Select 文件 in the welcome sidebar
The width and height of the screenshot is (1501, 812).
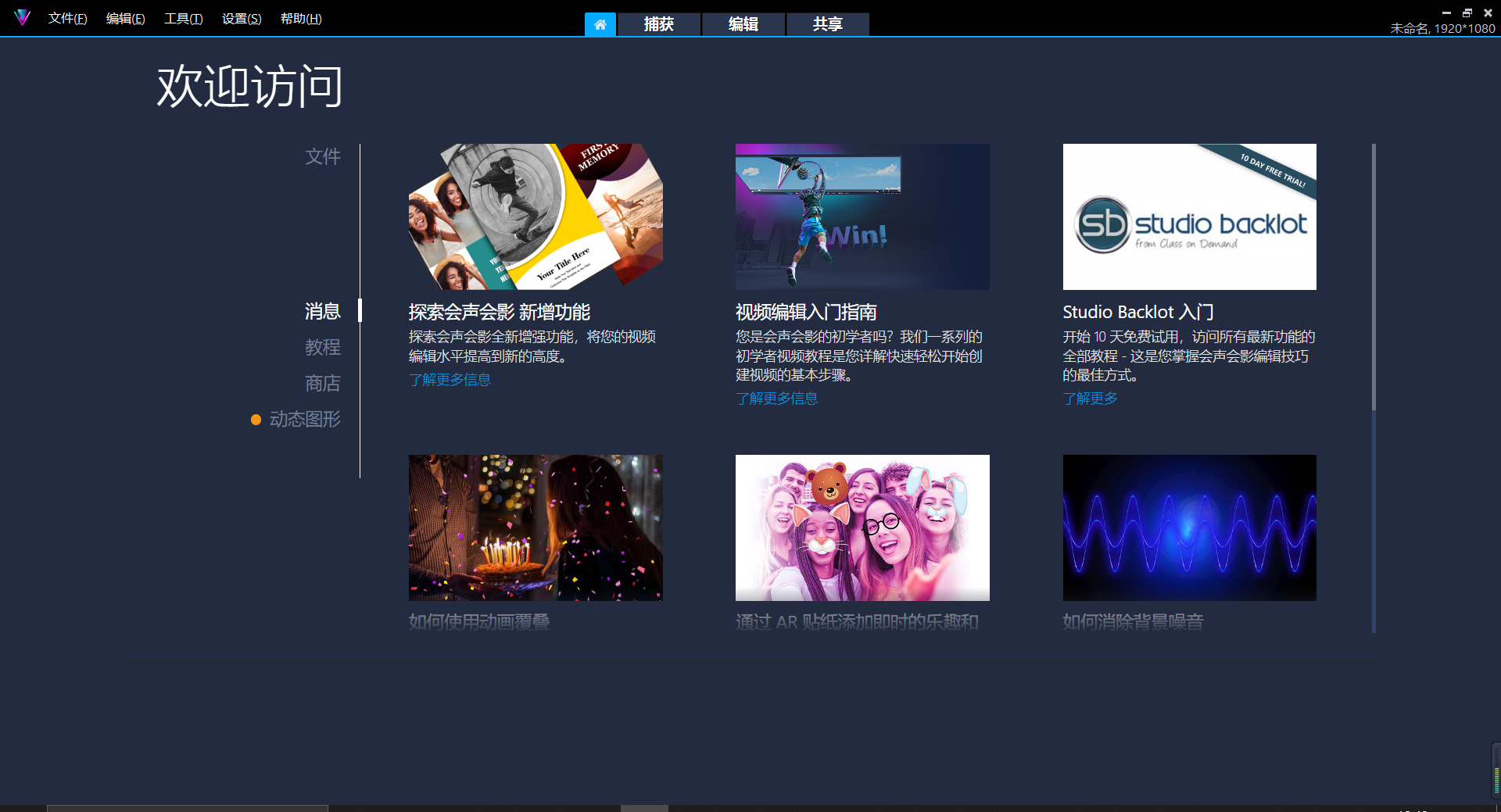point(323,156)
